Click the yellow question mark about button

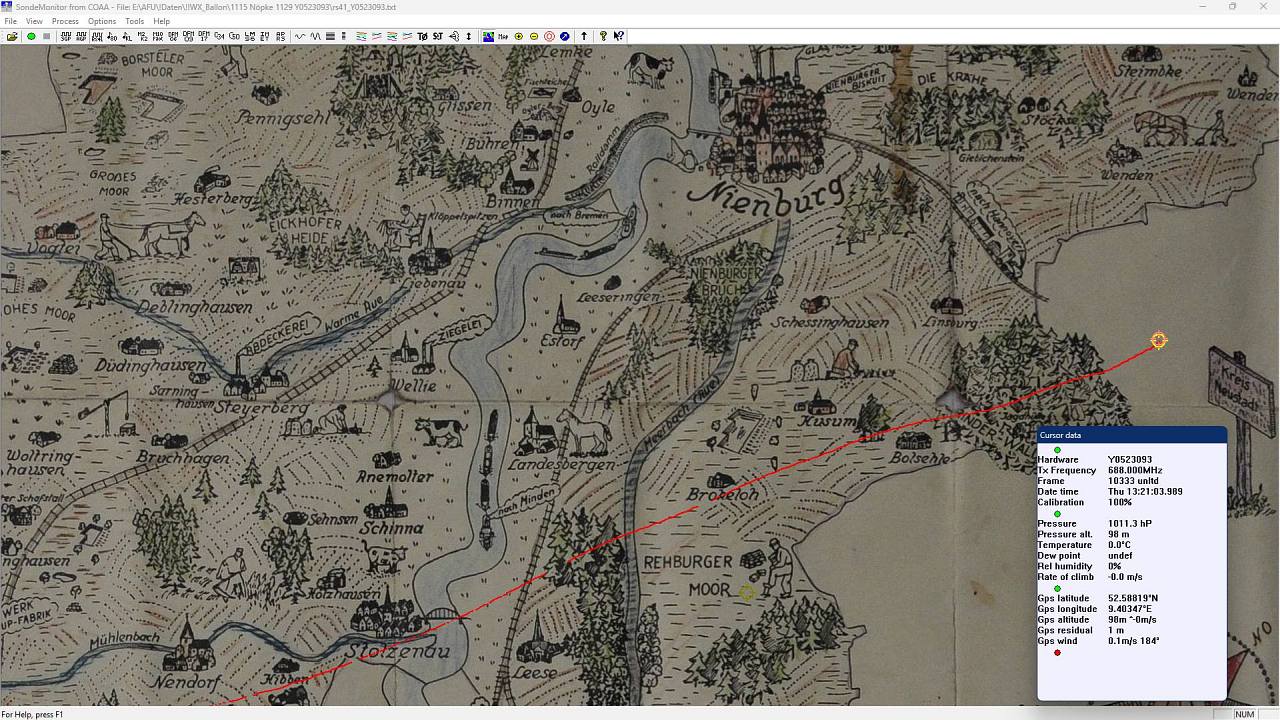click(x=603, y=36)
